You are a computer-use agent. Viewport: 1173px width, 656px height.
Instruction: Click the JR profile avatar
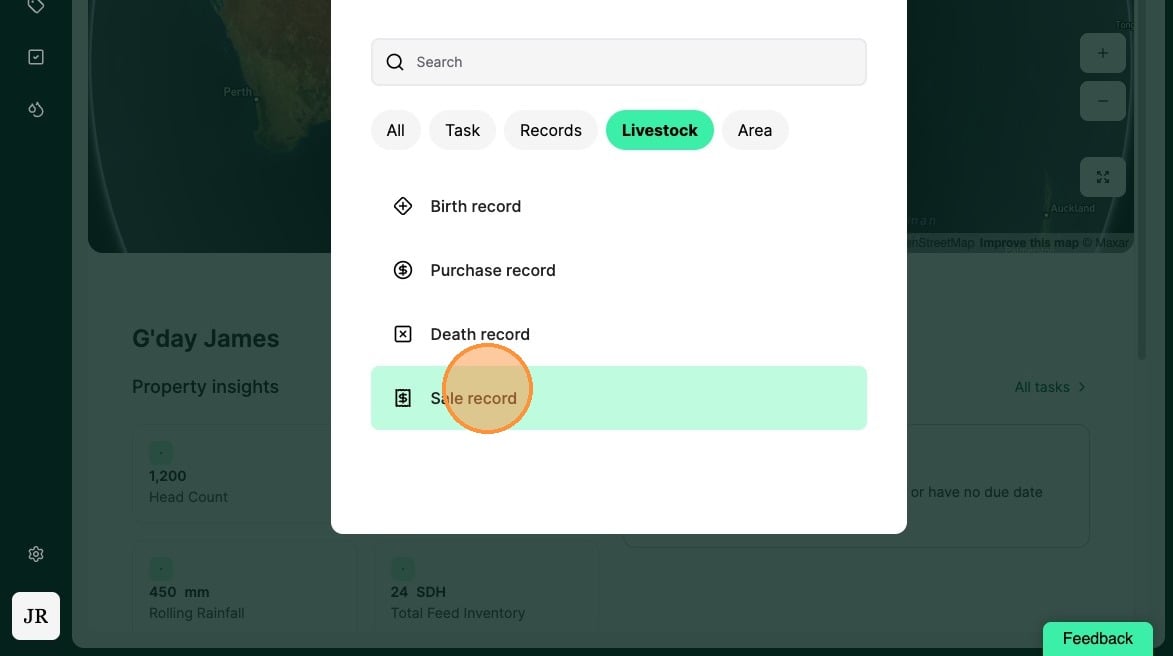pyautogui.click(x=36, y=616)
